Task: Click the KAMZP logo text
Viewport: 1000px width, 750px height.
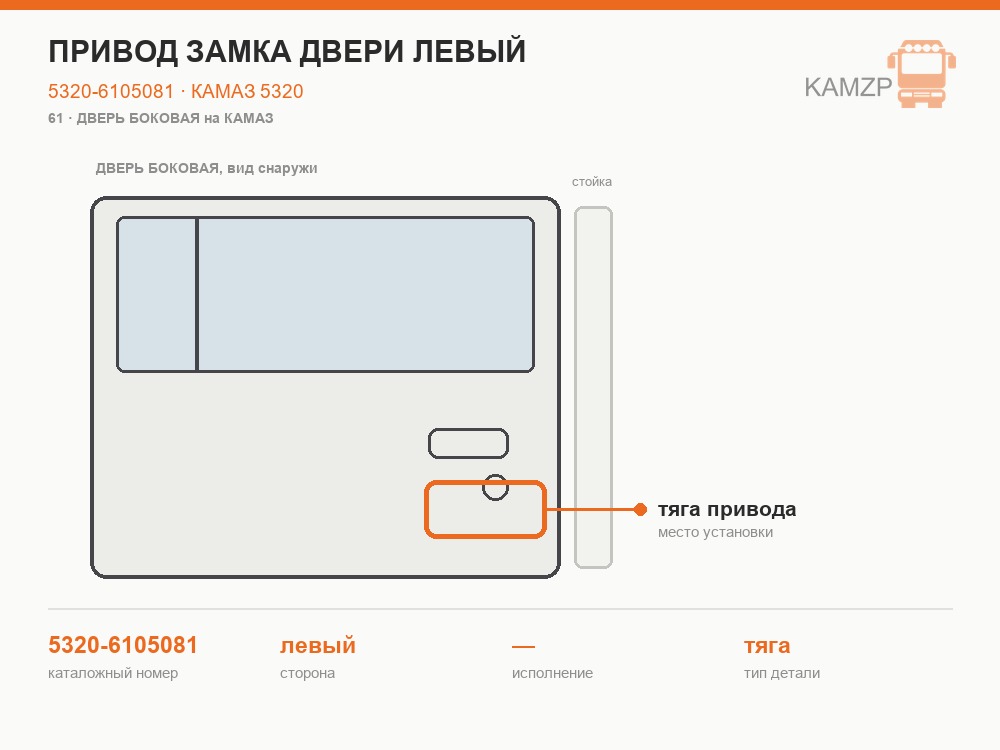Action: (848, 87)
